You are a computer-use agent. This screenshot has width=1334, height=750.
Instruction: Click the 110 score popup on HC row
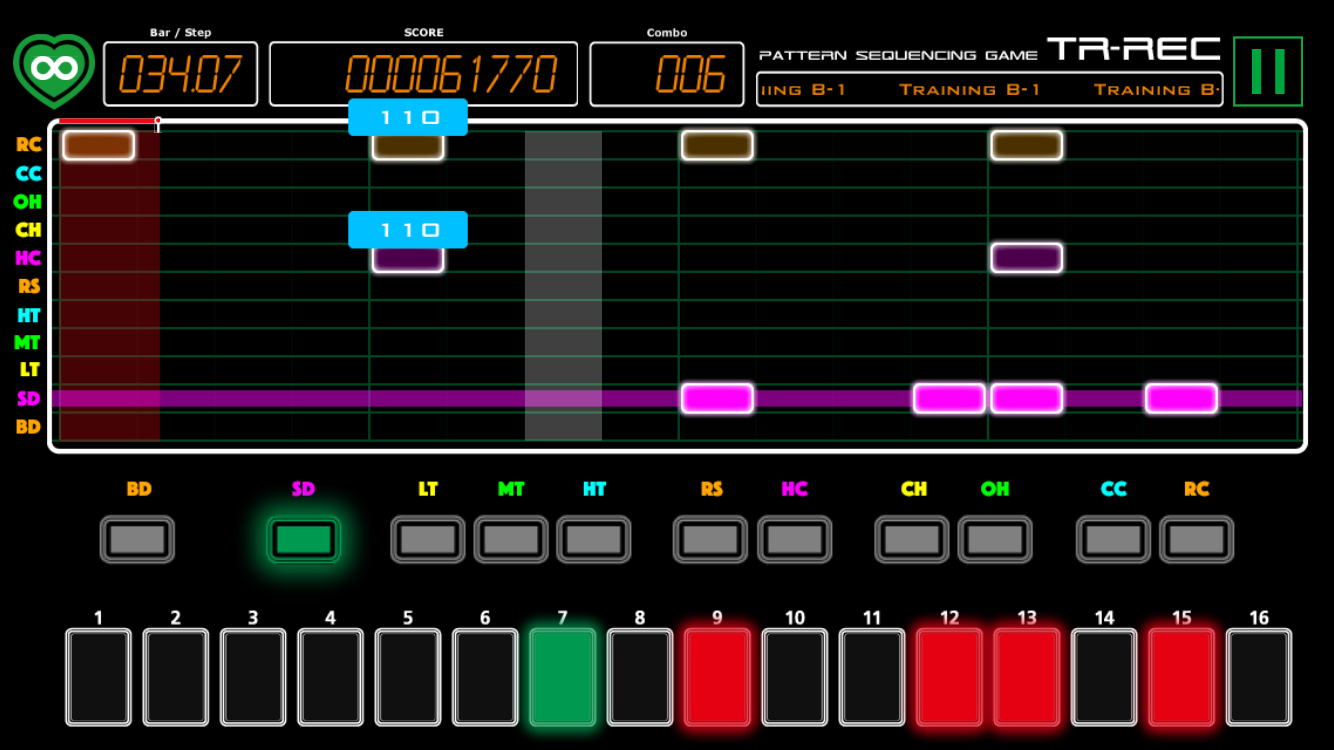click(408, 230)
